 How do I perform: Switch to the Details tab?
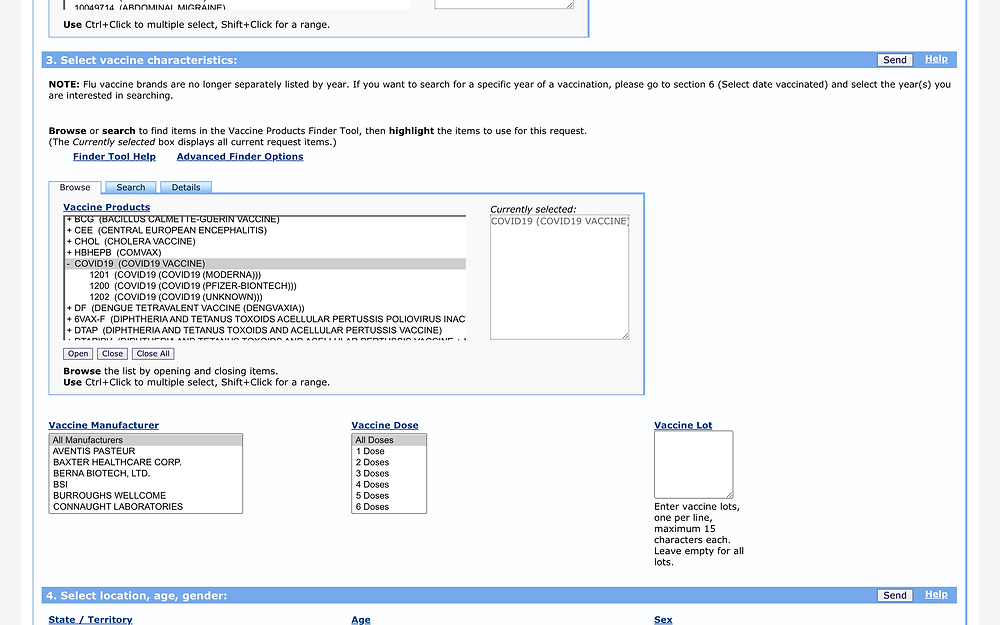pos(186,188)
